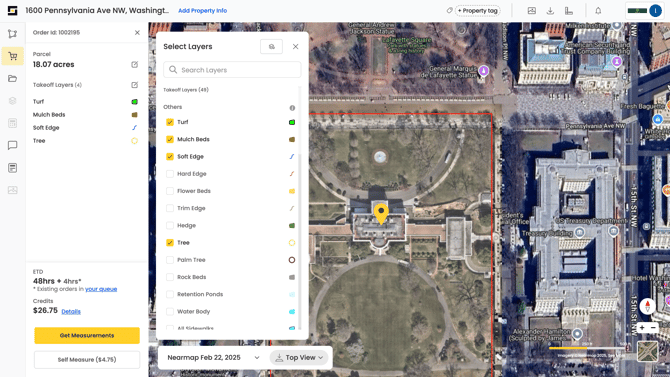Click the + Property tag button
This screenshot has height=377, width=670.
click(477, 10)
